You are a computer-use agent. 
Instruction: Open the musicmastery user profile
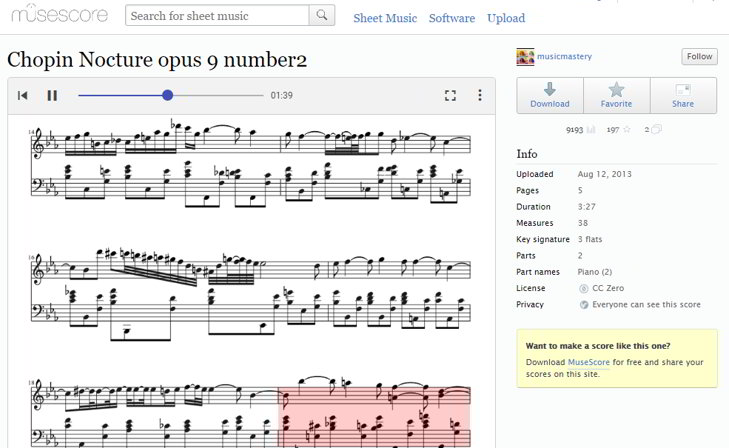(x=564, y=56)
